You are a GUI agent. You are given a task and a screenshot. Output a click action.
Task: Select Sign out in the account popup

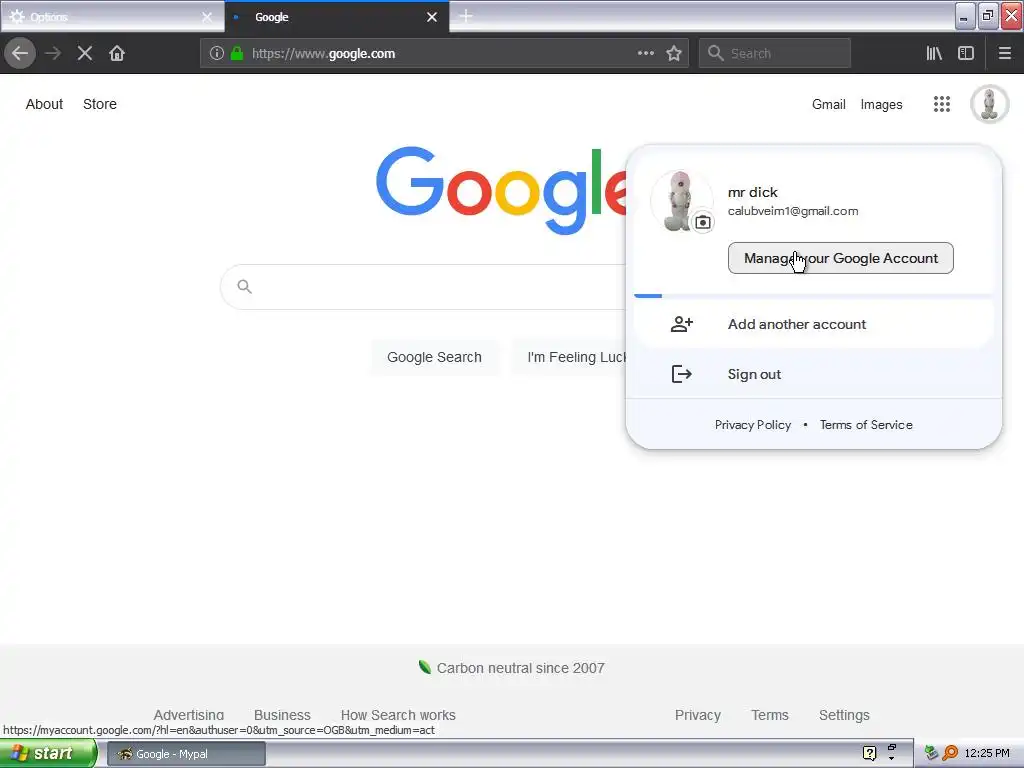pos(814,374)
